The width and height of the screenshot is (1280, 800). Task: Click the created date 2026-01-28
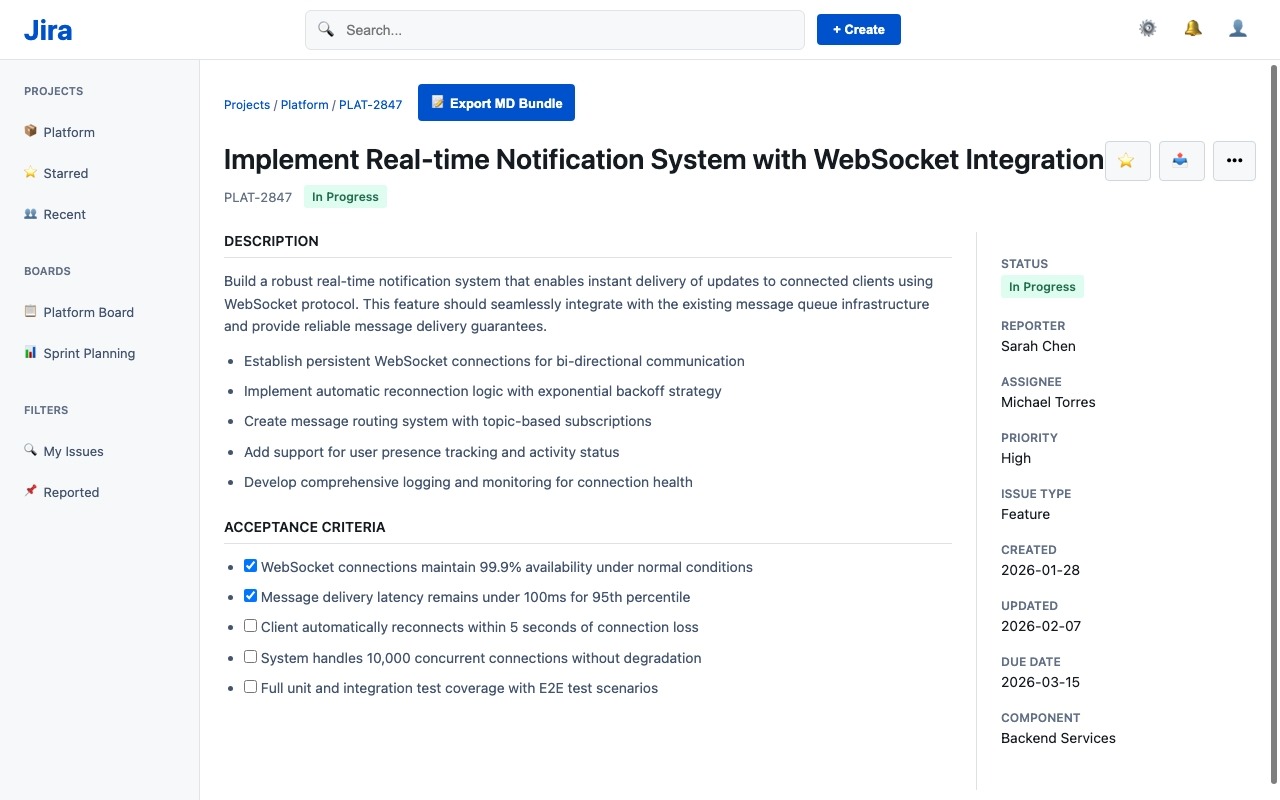pos(1040,570)
